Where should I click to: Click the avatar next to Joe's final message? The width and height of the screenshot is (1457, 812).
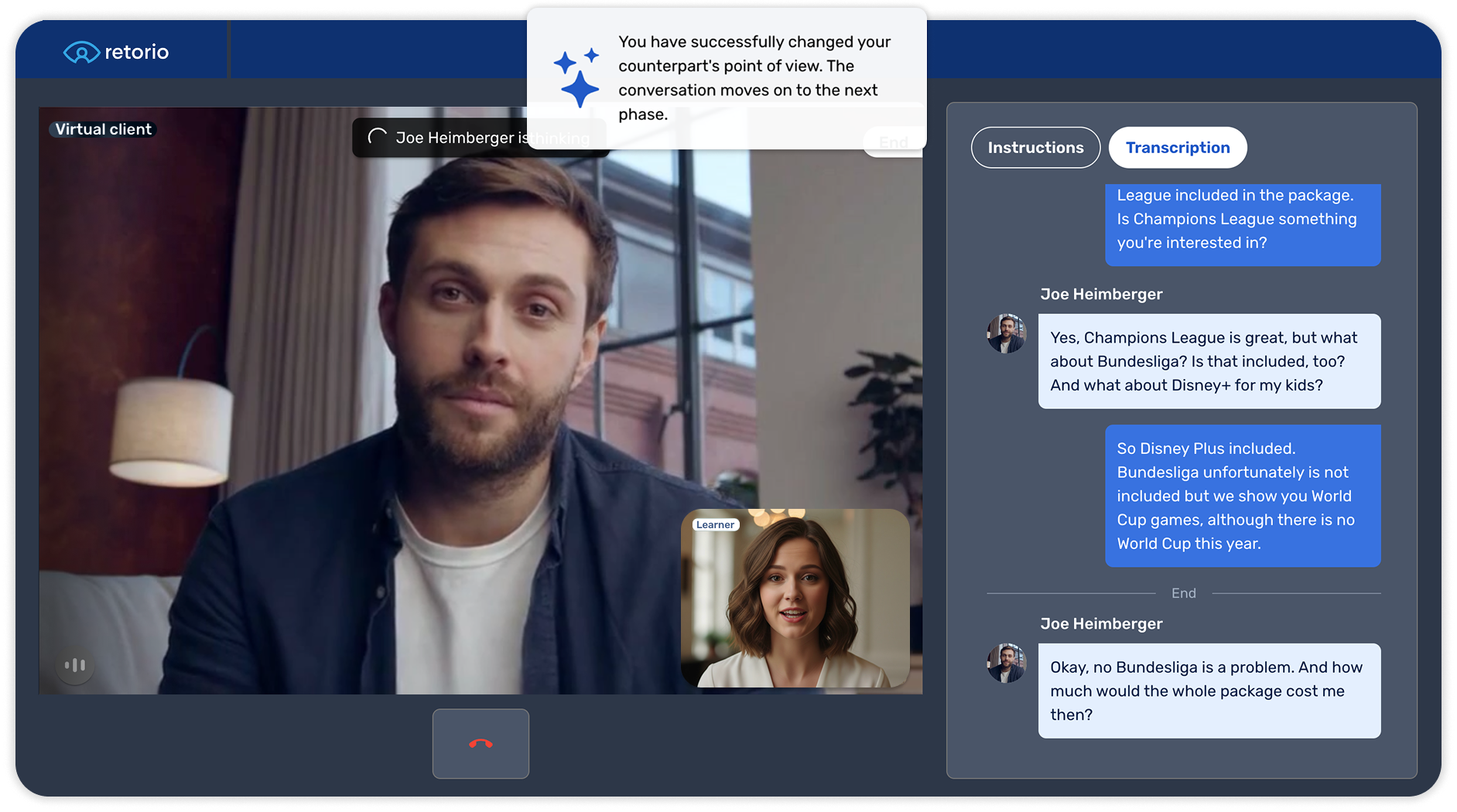1005,663
